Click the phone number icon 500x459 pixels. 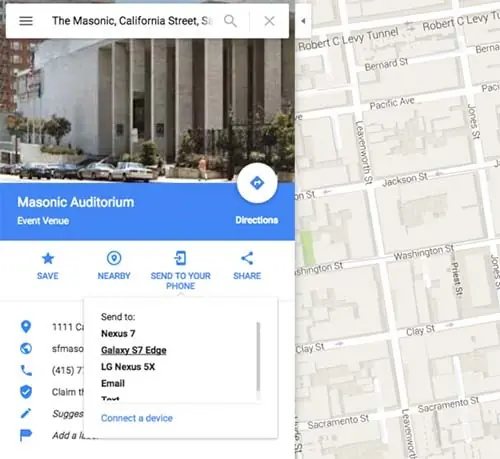tap(26, 370)
